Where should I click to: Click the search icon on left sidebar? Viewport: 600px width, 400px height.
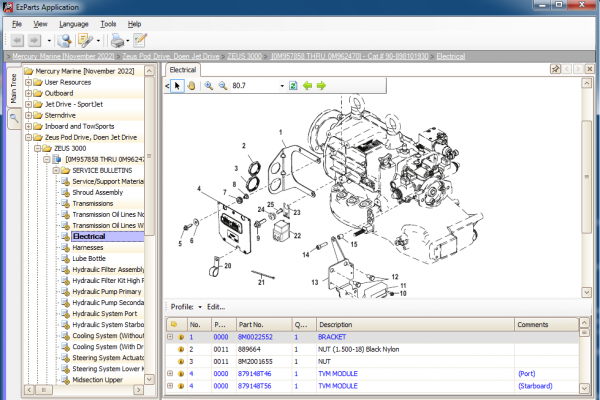coord(14,118)
